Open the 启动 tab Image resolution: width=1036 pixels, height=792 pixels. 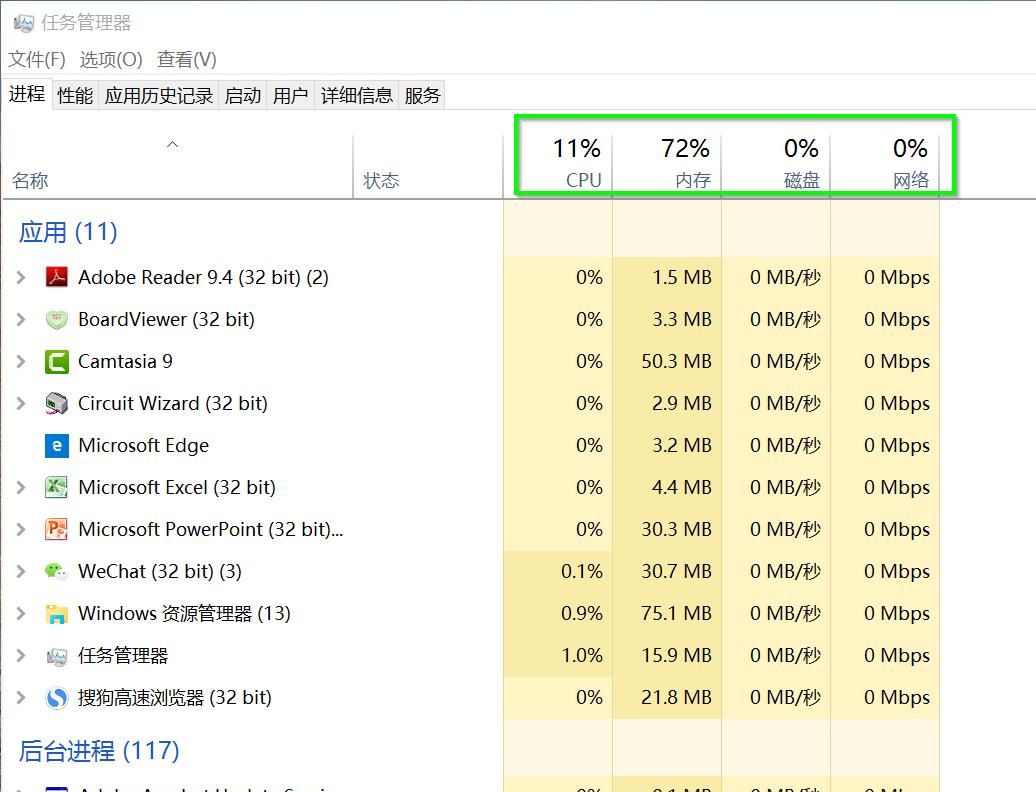click(241, 94)
